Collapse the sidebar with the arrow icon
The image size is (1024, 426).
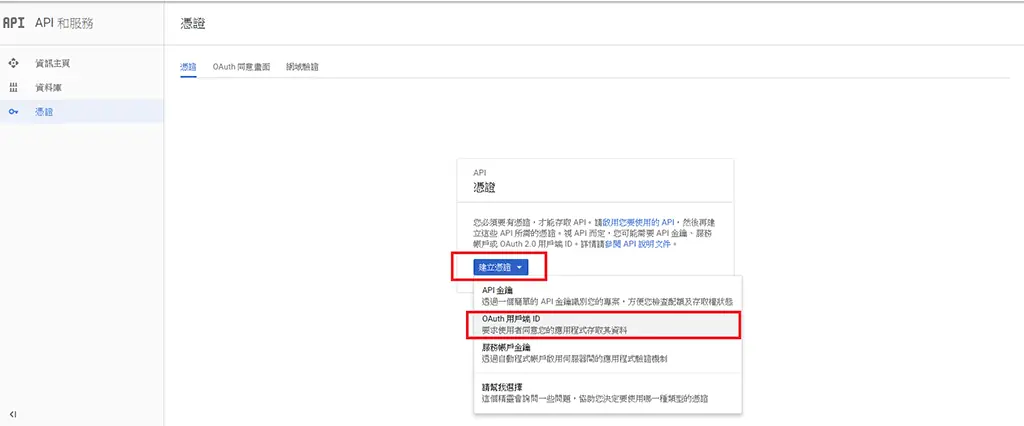pyautogui.click(x=13, y=414)
